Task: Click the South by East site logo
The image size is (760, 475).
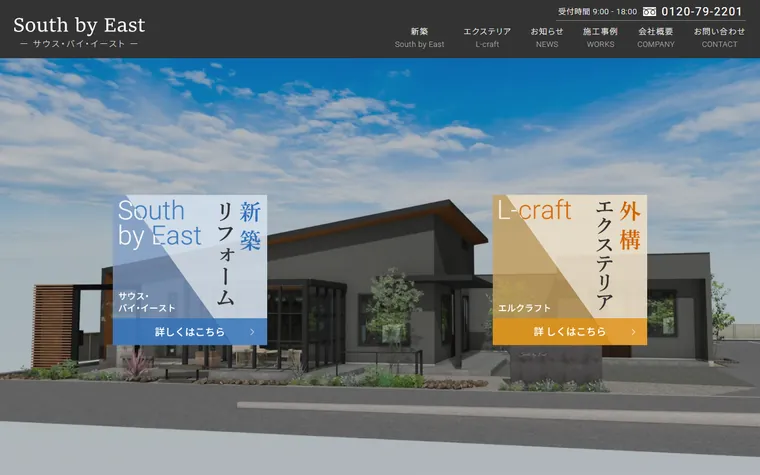Action: point(79,32)
